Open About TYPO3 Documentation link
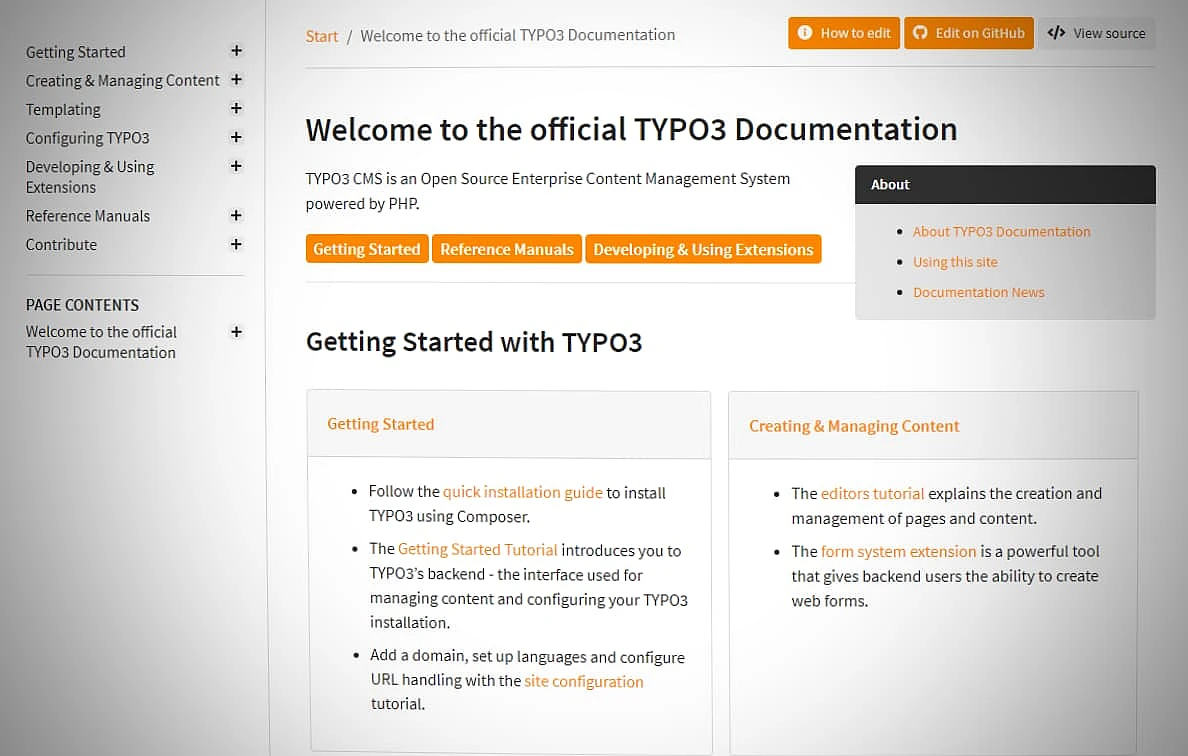 pos(1001,232)
